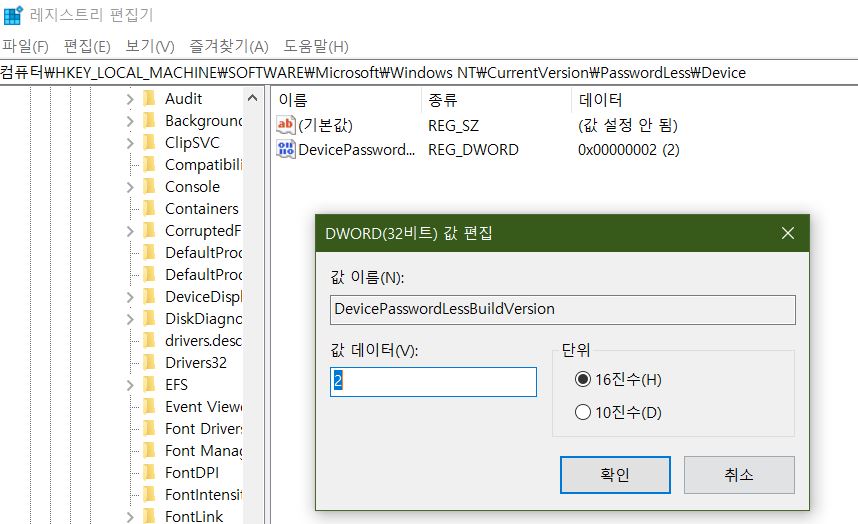858x524 pixels.
Task: Expand the Background tree node
Action: tap(130, 121)
